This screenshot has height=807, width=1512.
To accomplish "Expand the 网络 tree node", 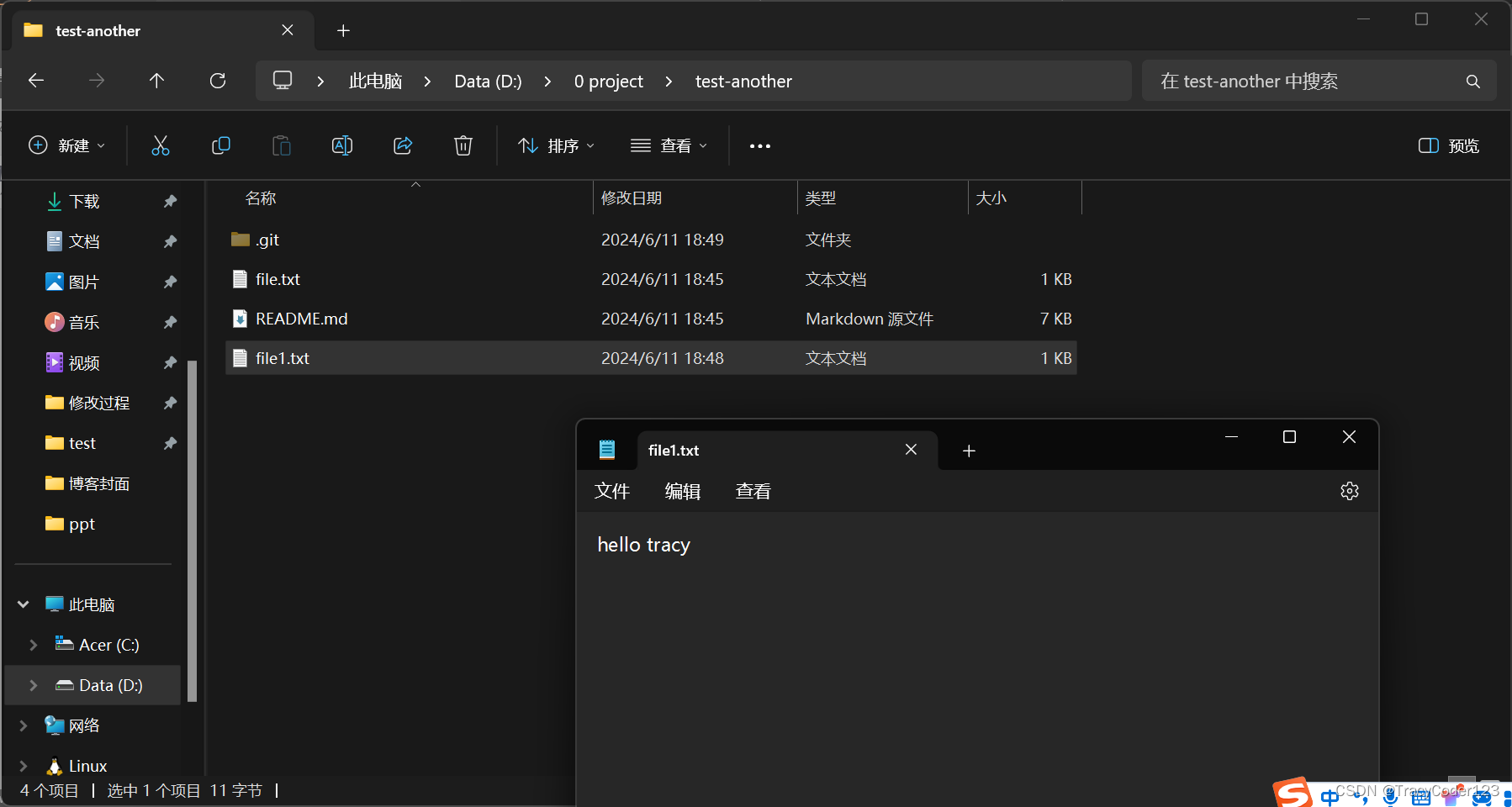I will click(x=24, y=725).
